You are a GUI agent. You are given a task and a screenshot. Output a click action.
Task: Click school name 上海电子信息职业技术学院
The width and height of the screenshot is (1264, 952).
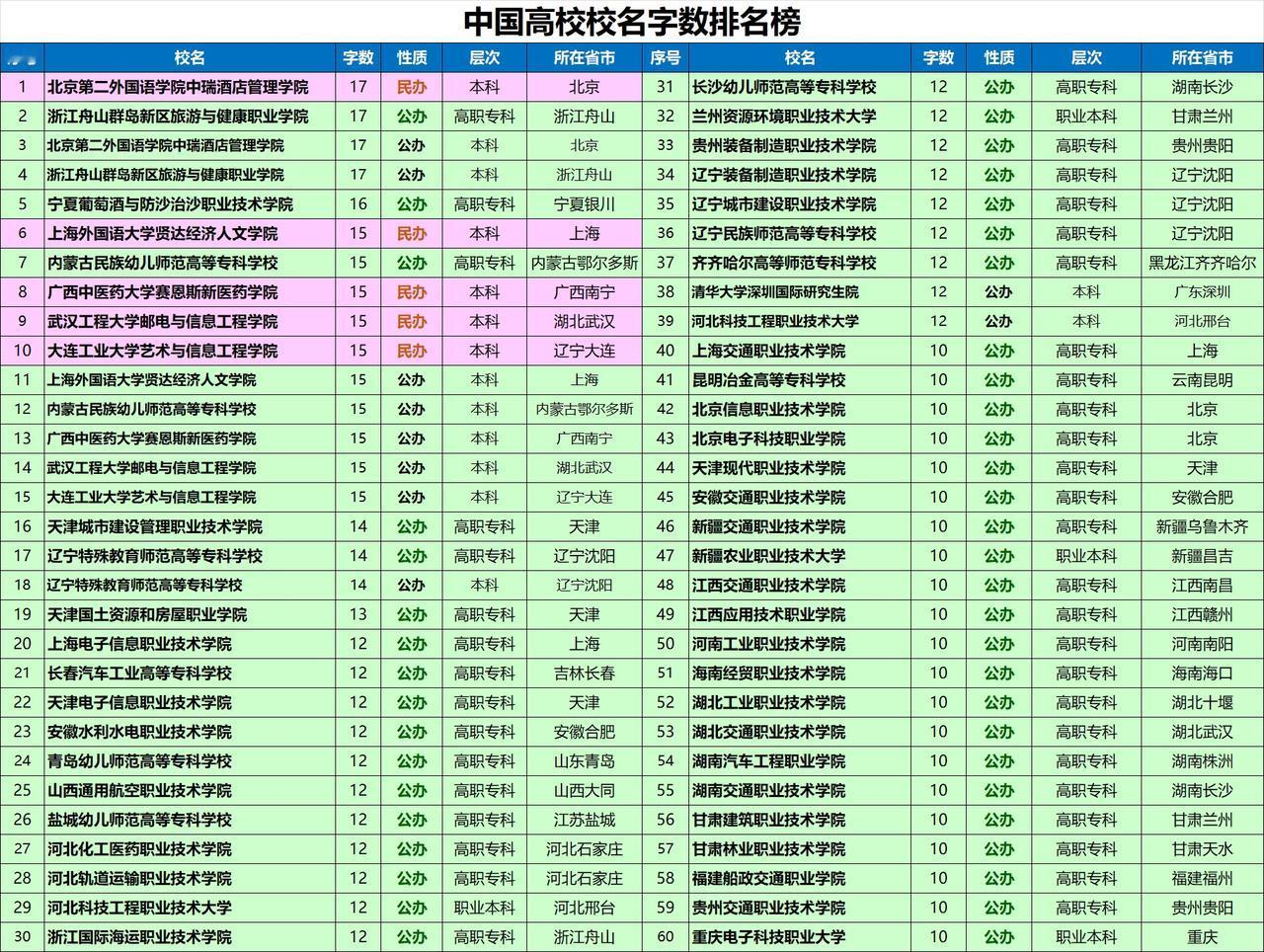pyautogui.click(x=139, y=644)
